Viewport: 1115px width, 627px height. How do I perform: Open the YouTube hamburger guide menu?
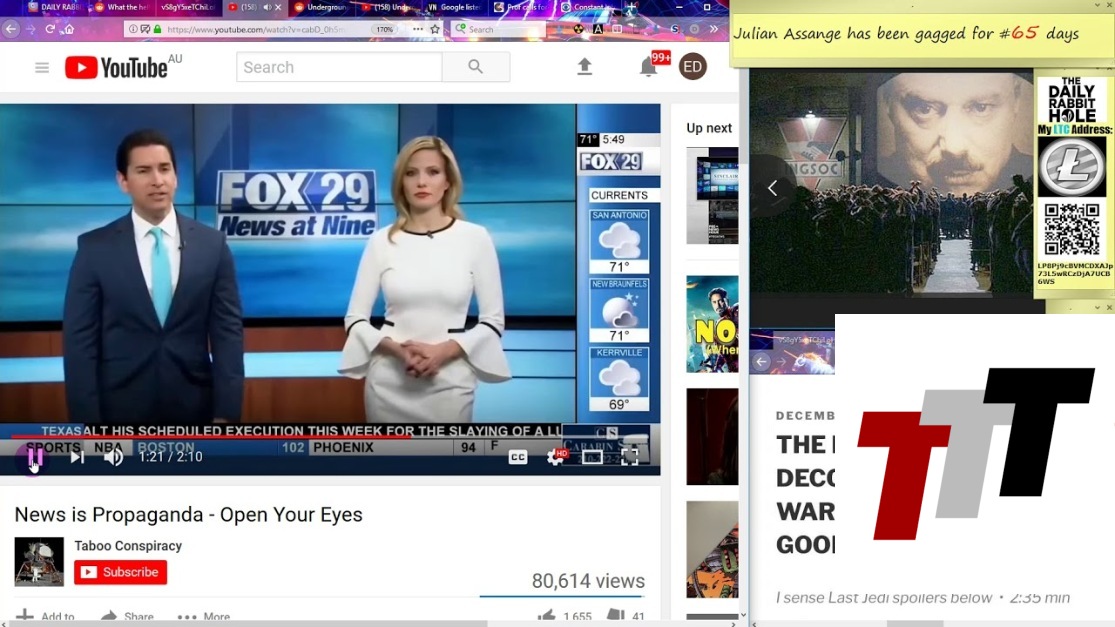click(42, 68)
